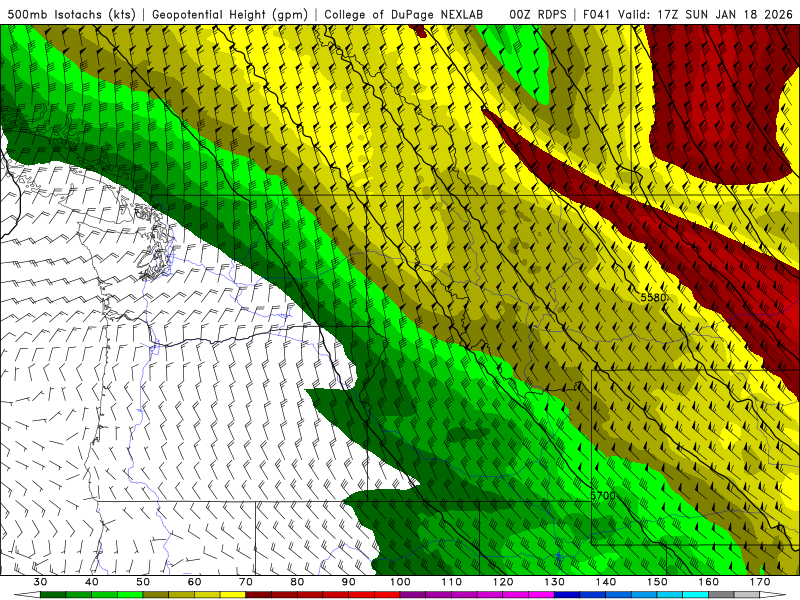This screenshot has width=800, height=600.
Task: Select the magenta swatch ending at 130
Action: click(541, 595)
